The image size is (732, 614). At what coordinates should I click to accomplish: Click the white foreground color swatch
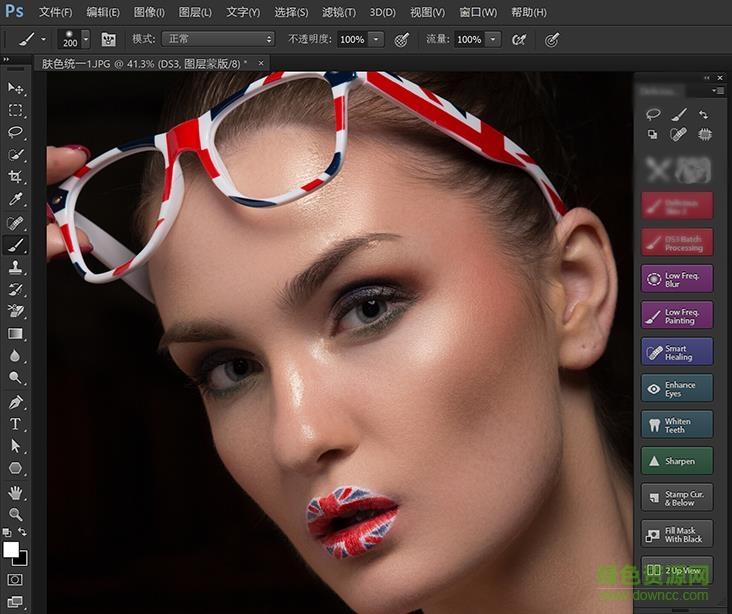(11, 549)
